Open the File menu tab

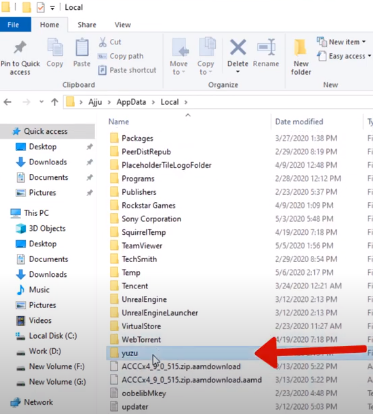click(14, 25)
